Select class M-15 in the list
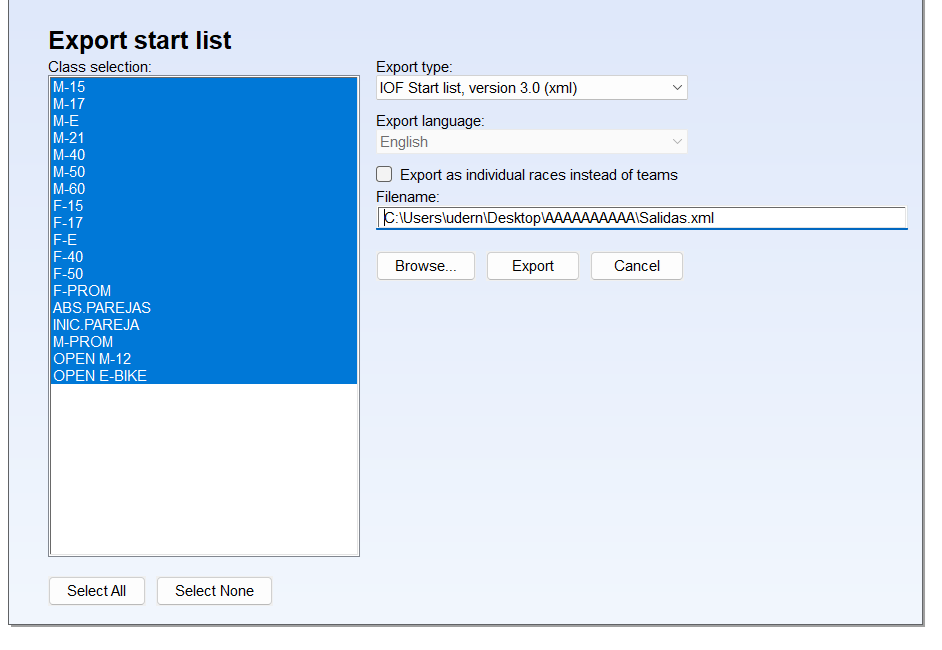Viewport: 942px width, 650px height. click(x=204, y=87)
